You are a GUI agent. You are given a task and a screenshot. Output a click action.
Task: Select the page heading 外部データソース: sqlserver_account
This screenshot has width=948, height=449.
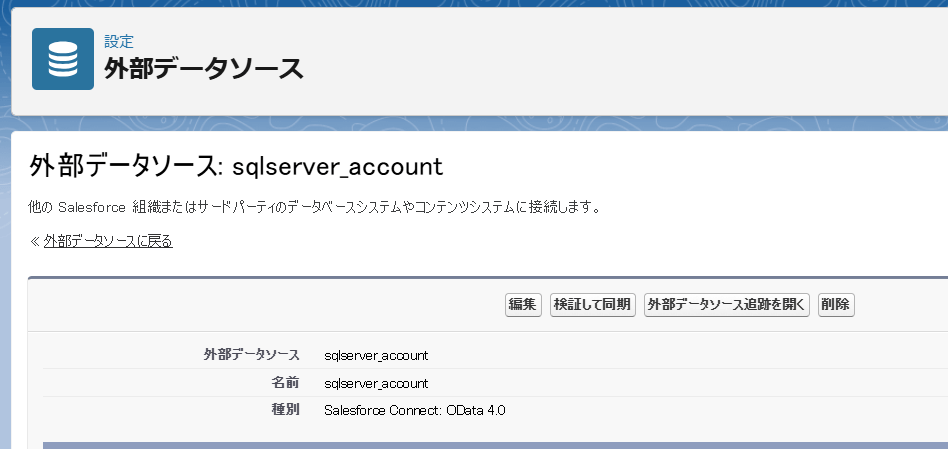(236, 167)
